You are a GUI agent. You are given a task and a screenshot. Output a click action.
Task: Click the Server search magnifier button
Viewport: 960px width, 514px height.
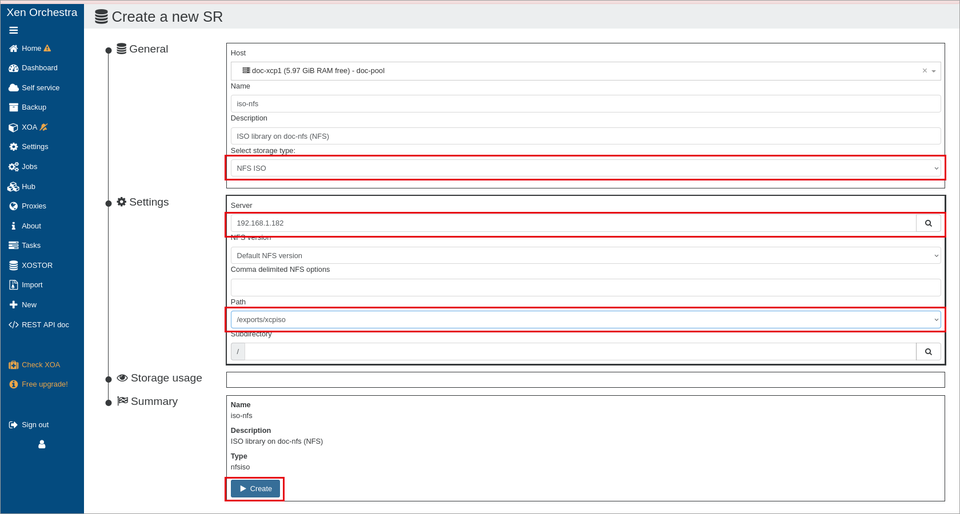(928, 223)
